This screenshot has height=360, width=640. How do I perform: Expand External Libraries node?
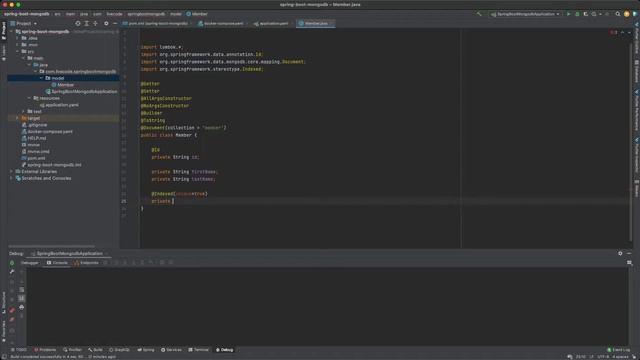[x=11, y=171]
